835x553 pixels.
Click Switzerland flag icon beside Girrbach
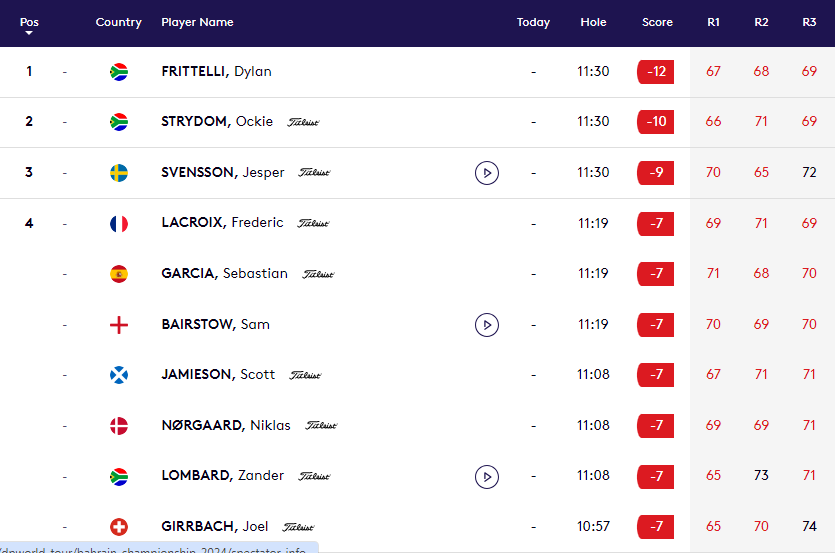click(119, 527)
